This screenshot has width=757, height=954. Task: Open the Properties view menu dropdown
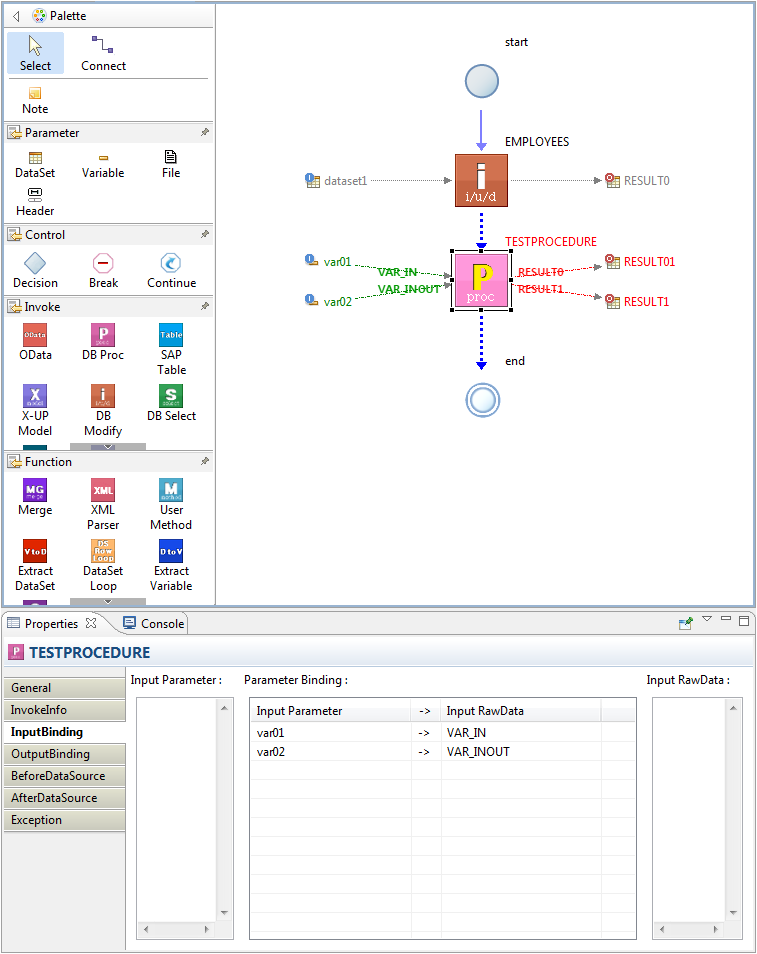707,620
